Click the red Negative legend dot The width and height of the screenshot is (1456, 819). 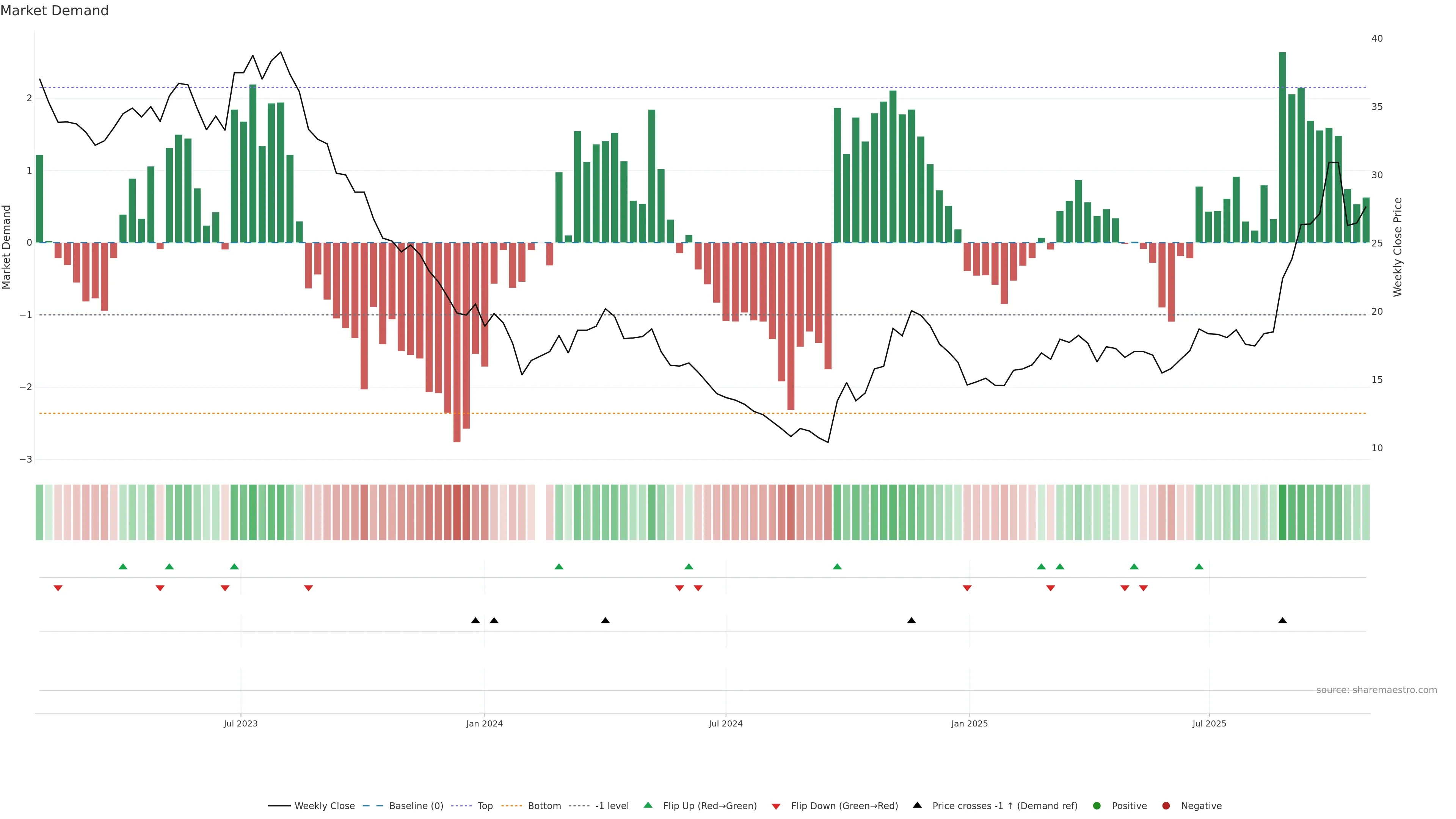click(x=1166, y=805)
